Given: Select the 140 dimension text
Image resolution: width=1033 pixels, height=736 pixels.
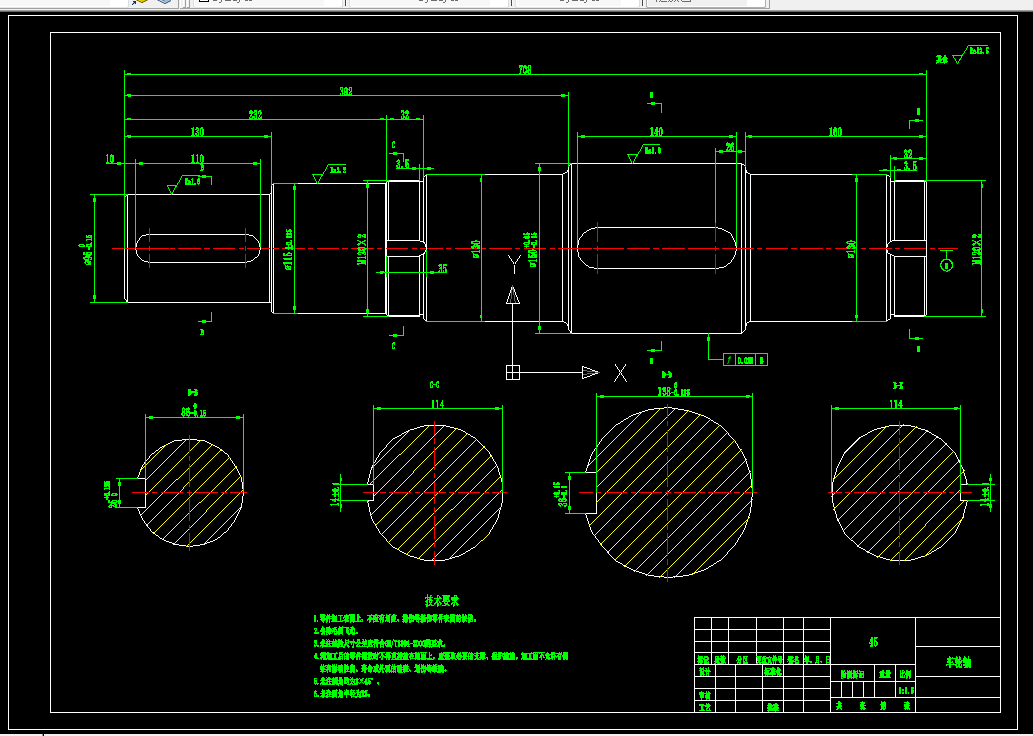Looking at the screenshot, I should point(656,132).
